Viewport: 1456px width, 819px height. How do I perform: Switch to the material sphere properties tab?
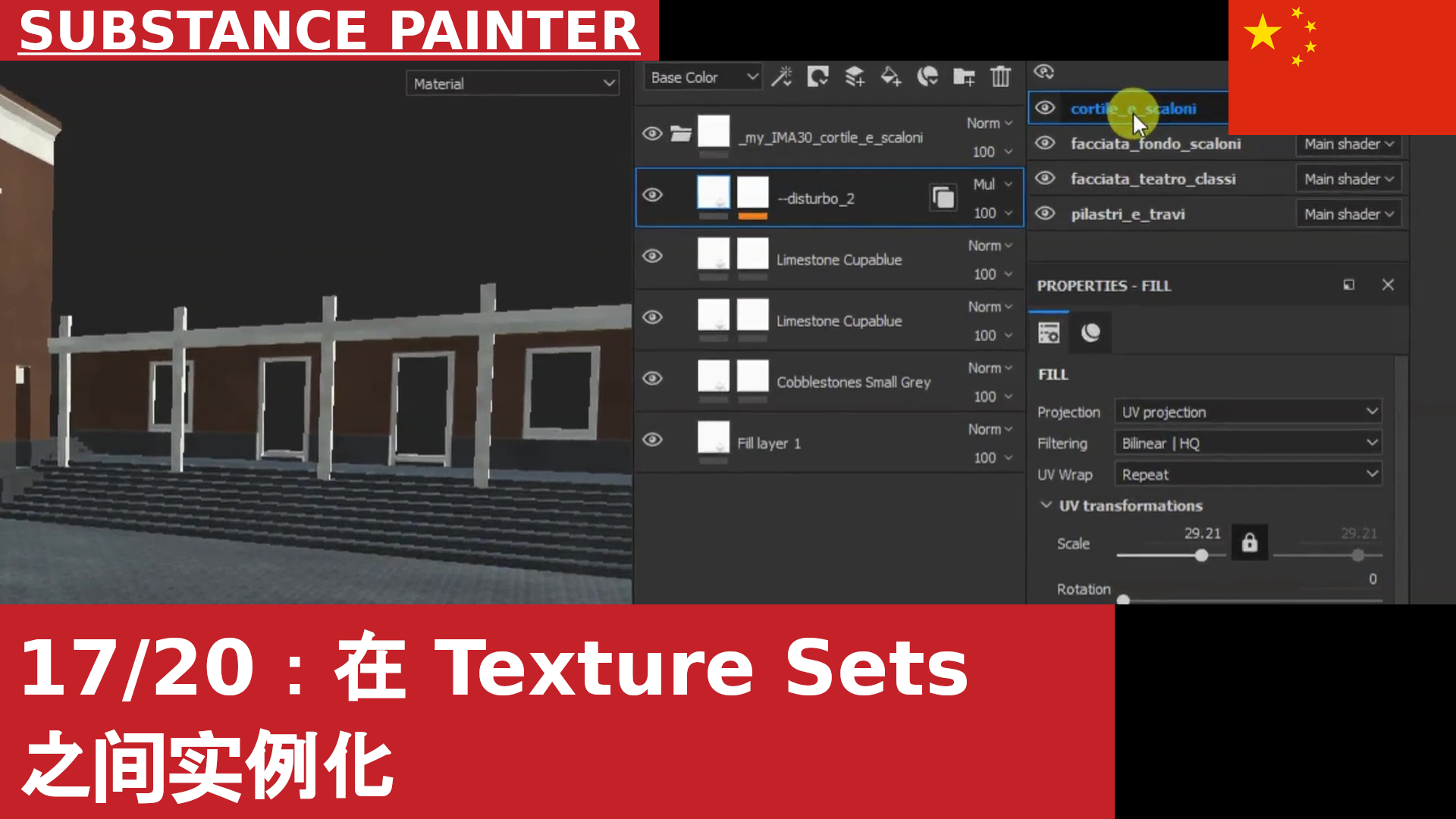[x=1090, y=333]
